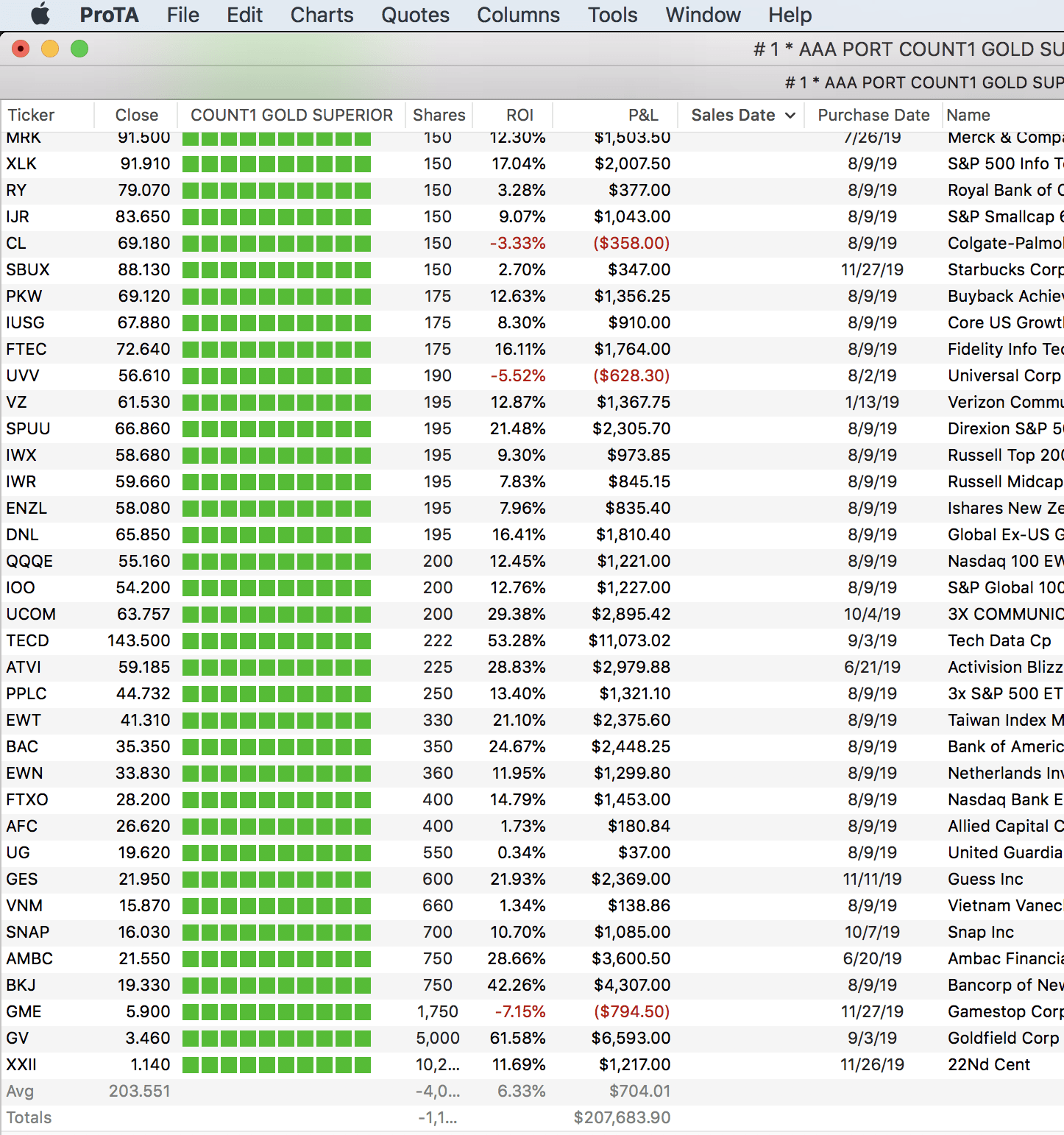
Task: Click the Starbucks 11/27/19 purchase date
Action: (872, 269)
